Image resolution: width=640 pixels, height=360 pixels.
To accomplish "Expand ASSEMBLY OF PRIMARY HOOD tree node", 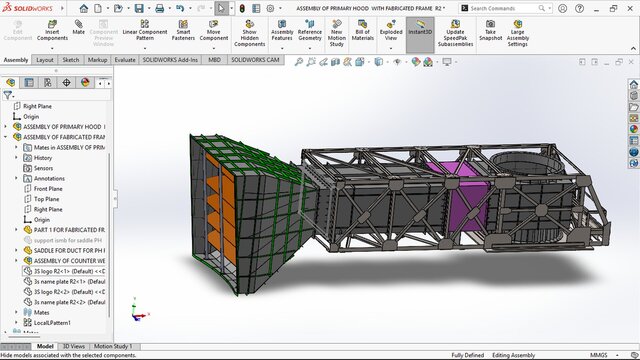I will 6,127.
